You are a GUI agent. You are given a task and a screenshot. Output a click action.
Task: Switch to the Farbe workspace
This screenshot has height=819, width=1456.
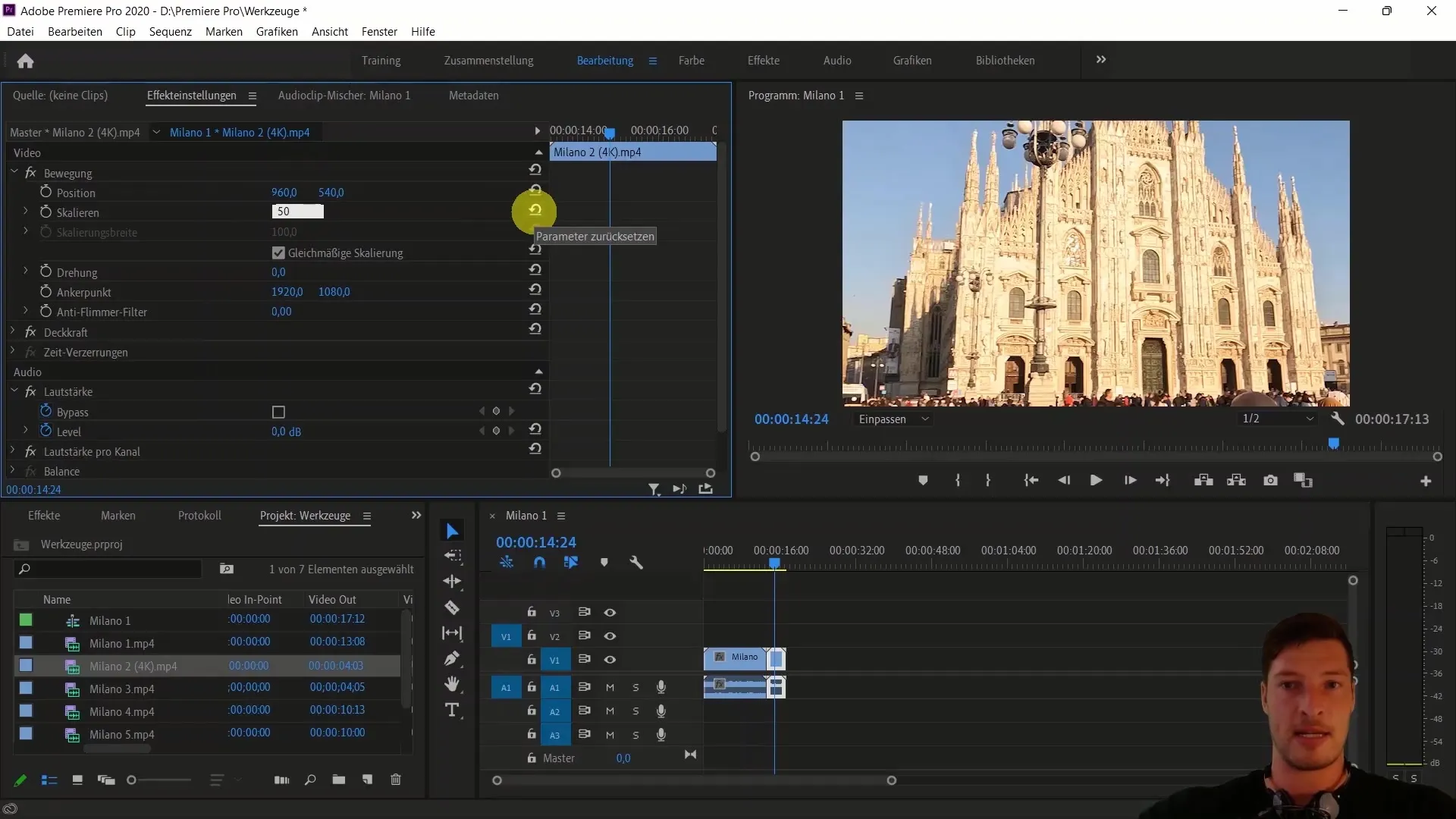click(692, 61)
